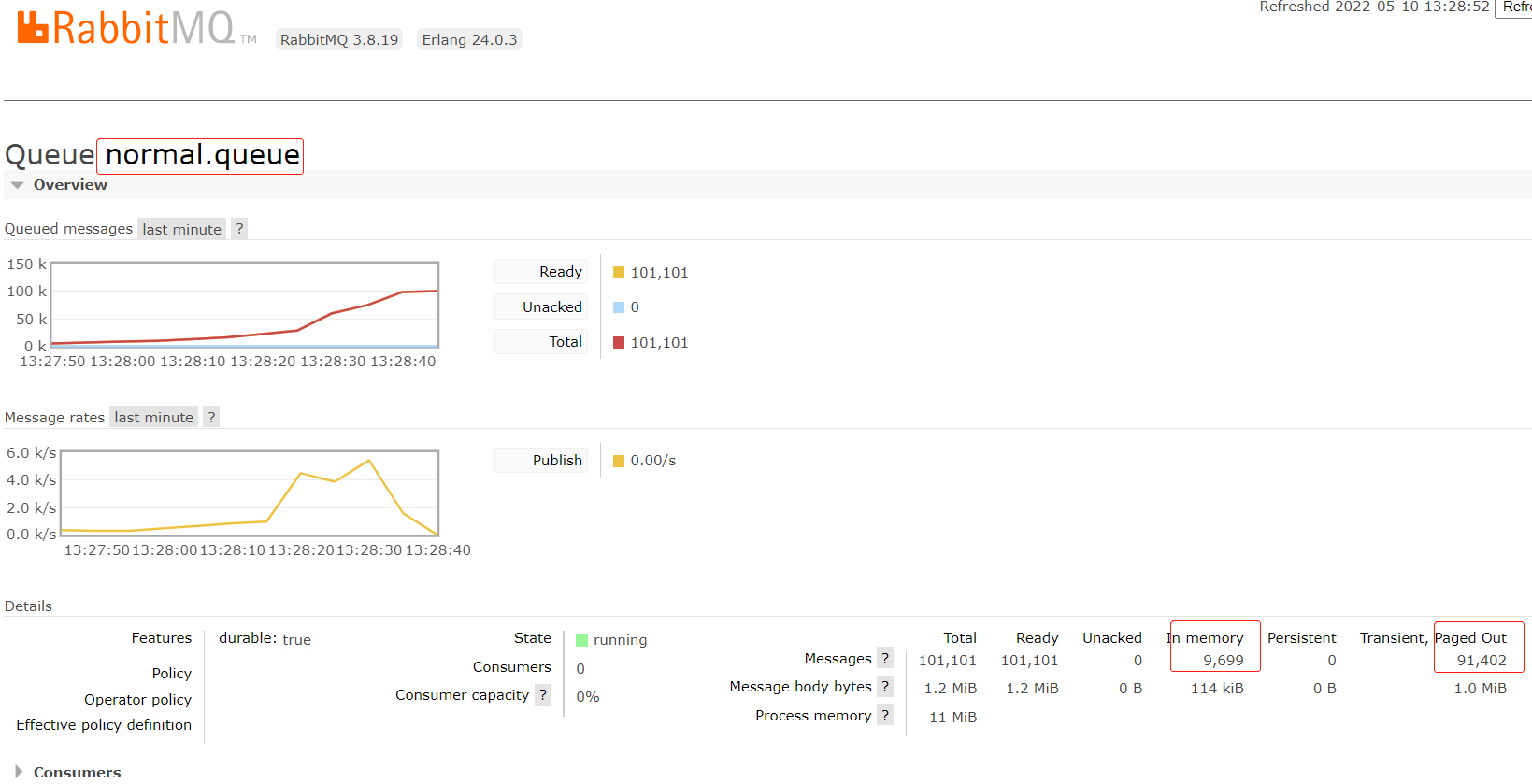Change Message rates last minute range
This screenshot has width=1532, height=784.
(x=154, y=417)
